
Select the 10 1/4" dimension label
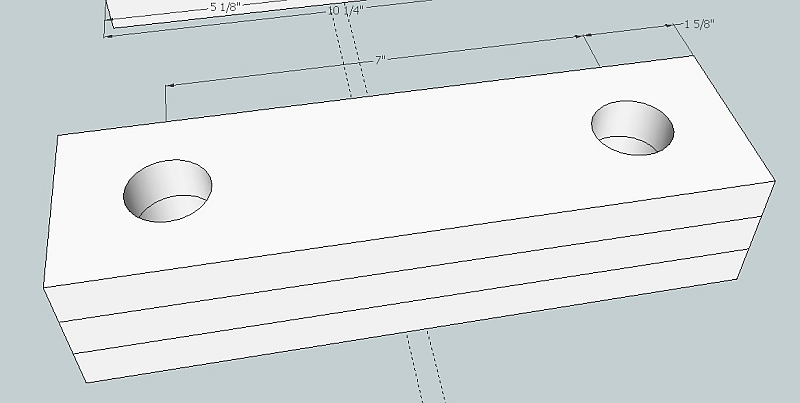346,11
